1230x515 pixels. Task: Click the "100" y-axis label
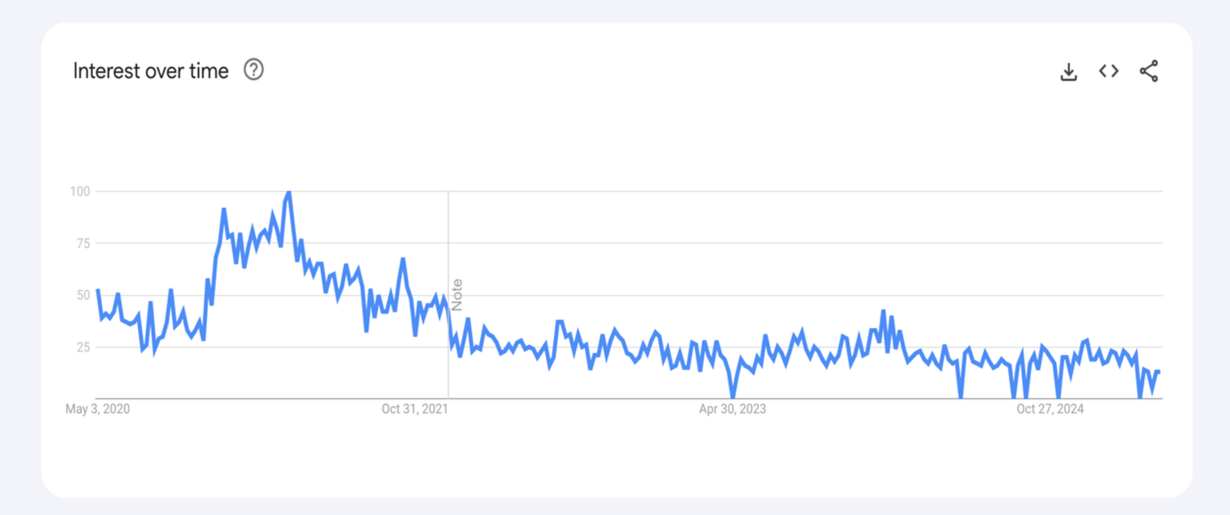tap(80, 191)
